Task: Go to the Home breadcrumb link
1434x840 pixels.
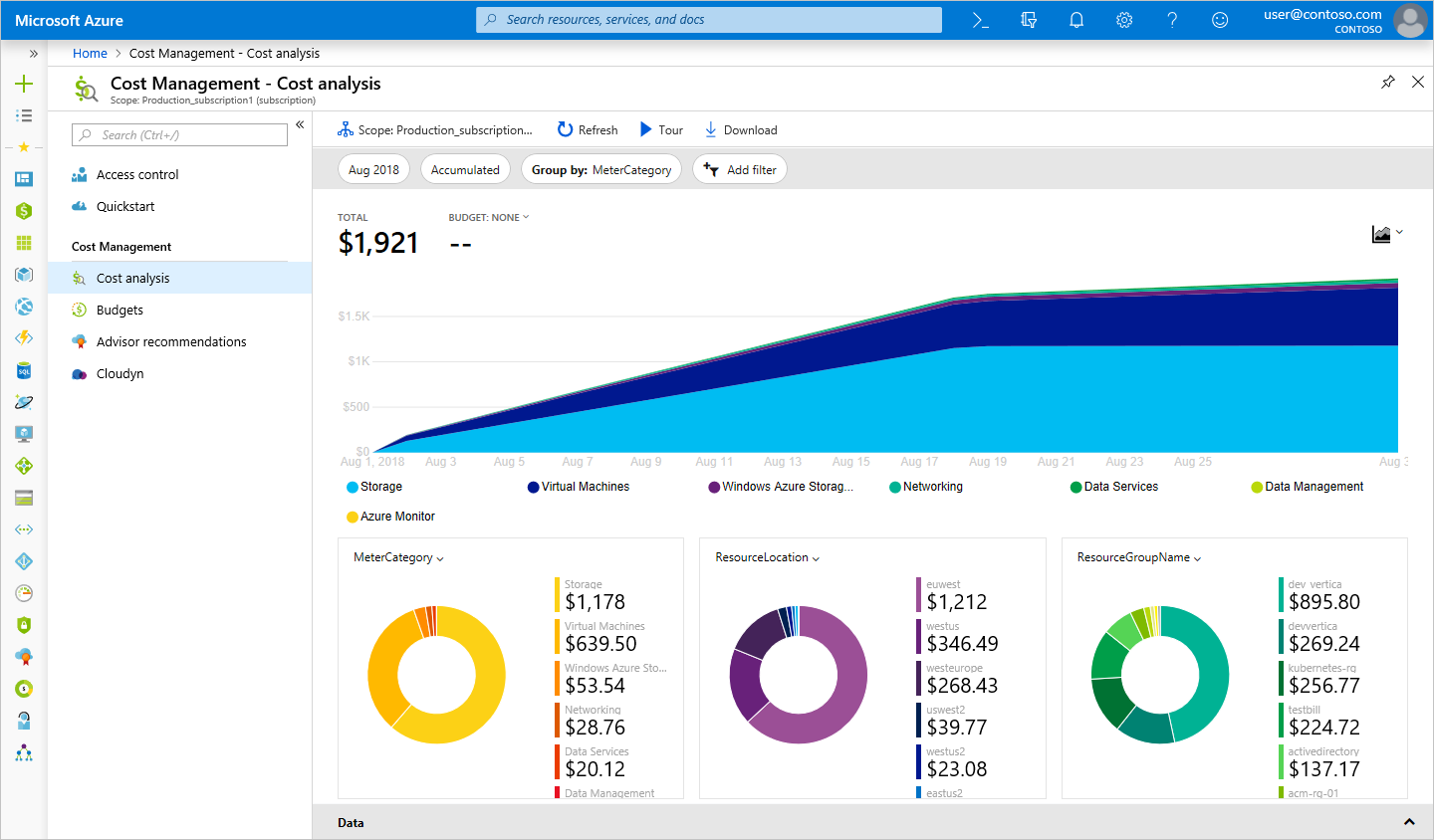Action: click(x=90, y=54)
